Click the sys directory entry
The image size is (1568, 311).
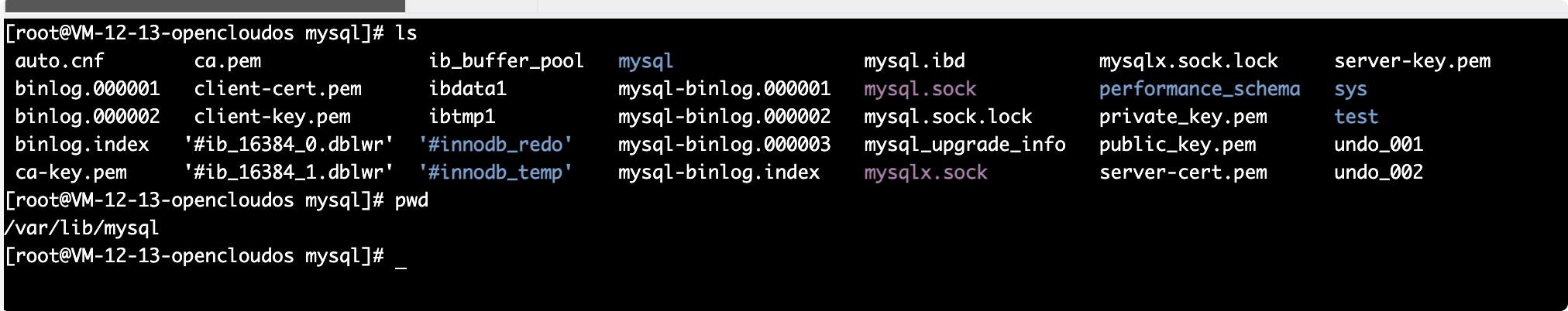tap(1350, 89)
